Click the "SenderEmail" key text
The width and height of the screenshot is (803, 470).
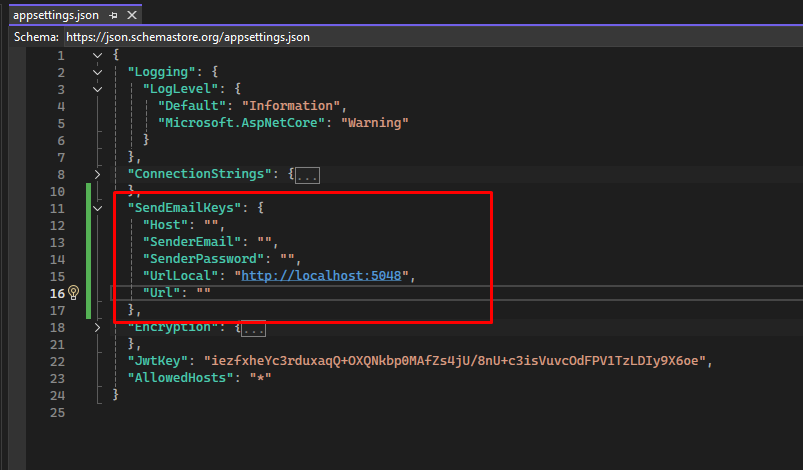192,241
